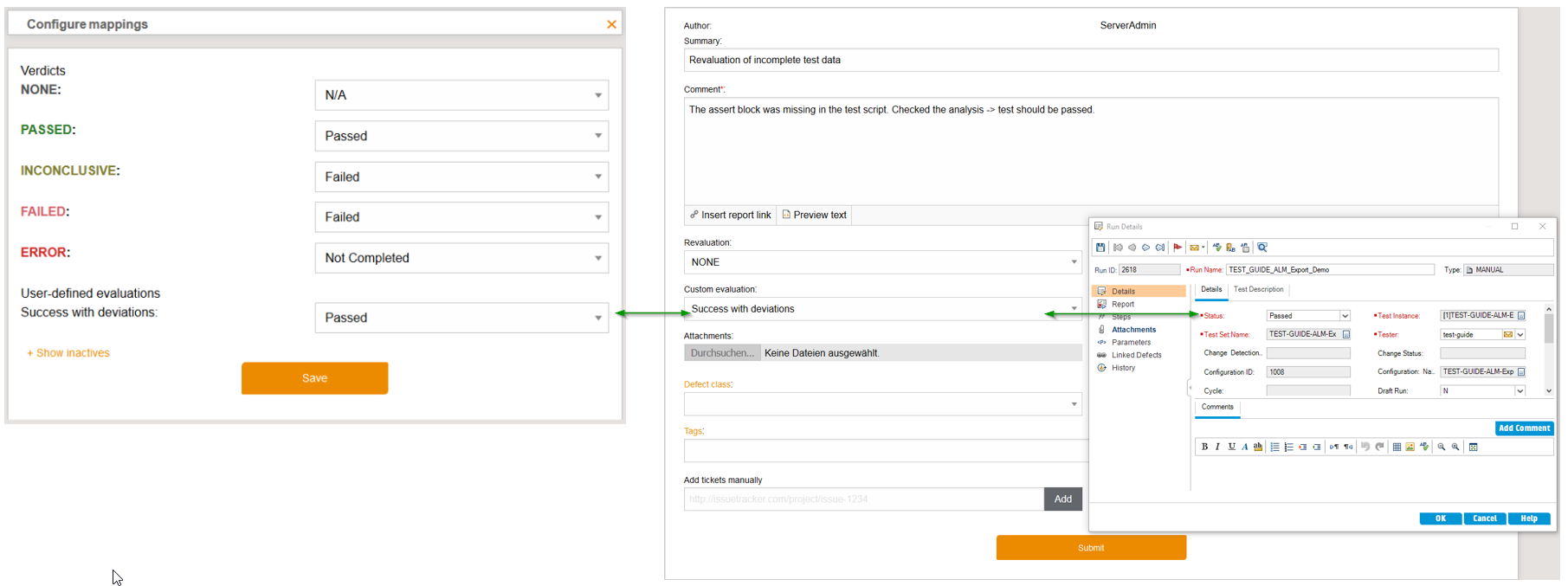The height and width of the screenshot is (586, 1568).
Task: Click the text highlight icon in comment editor
Action: (x=1258, y=447)
